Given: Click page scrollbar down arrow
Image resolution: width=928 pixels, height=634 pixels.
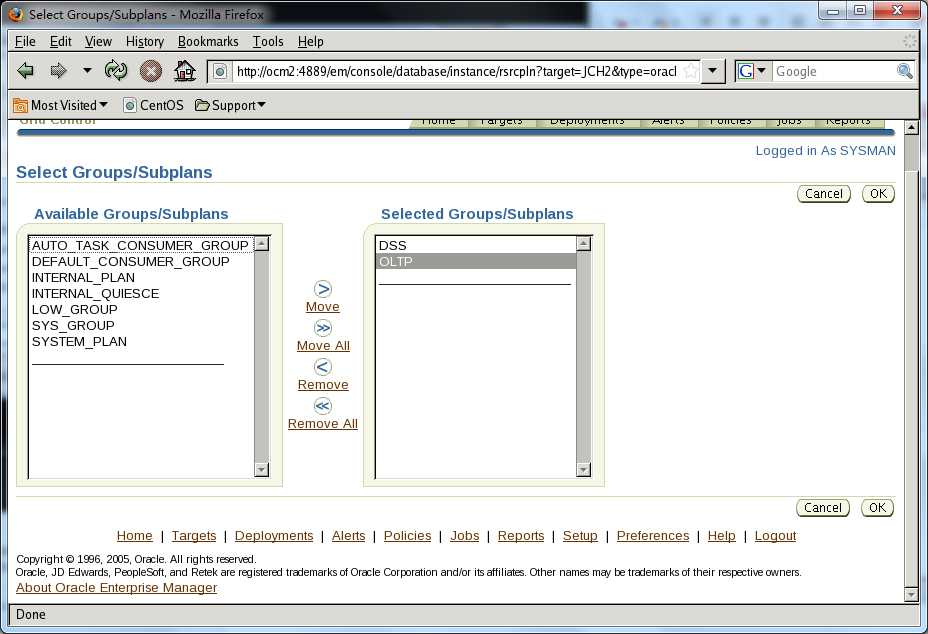Looking at the screenshot, I should click(x=911, y=594).
